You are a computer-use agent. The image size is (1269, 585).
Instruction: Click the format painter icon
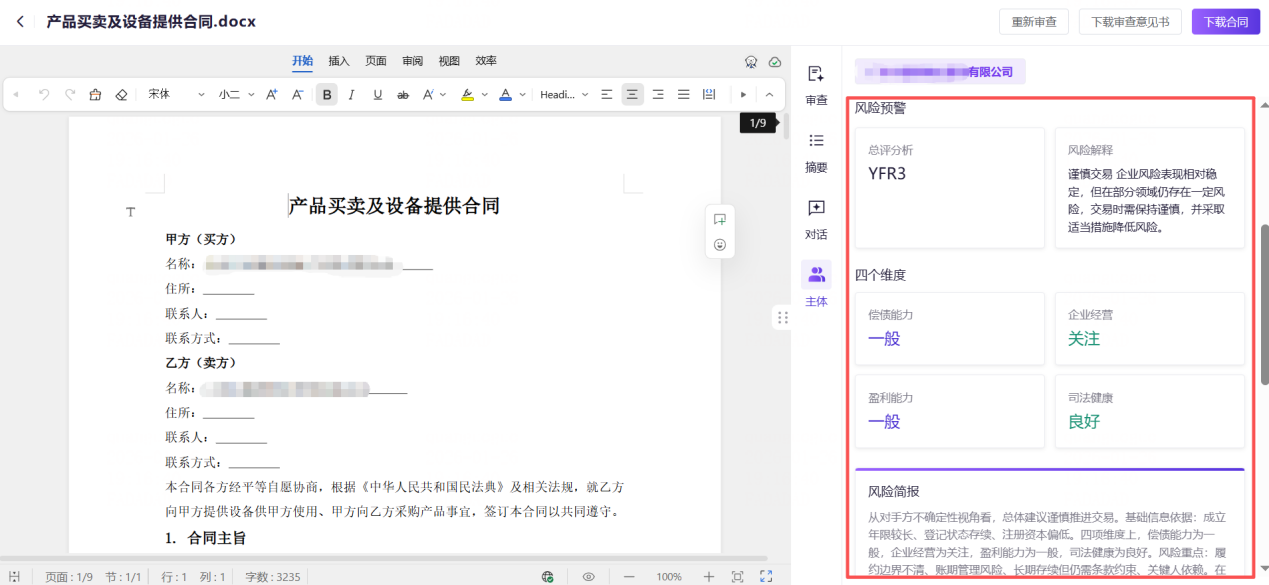(x=95, y=95)
